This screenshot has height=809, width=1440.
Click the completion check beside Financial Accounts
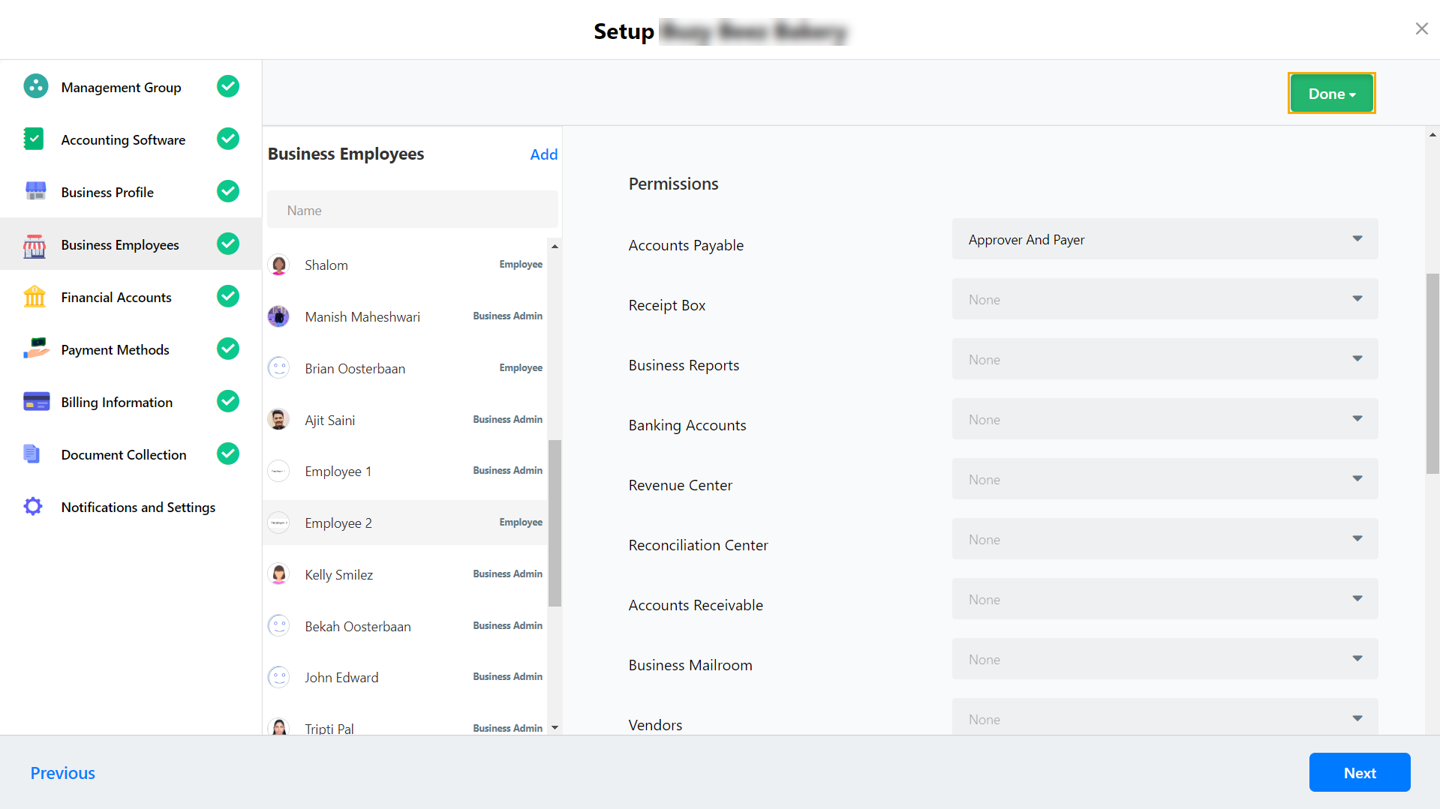(x=228, y=296)
